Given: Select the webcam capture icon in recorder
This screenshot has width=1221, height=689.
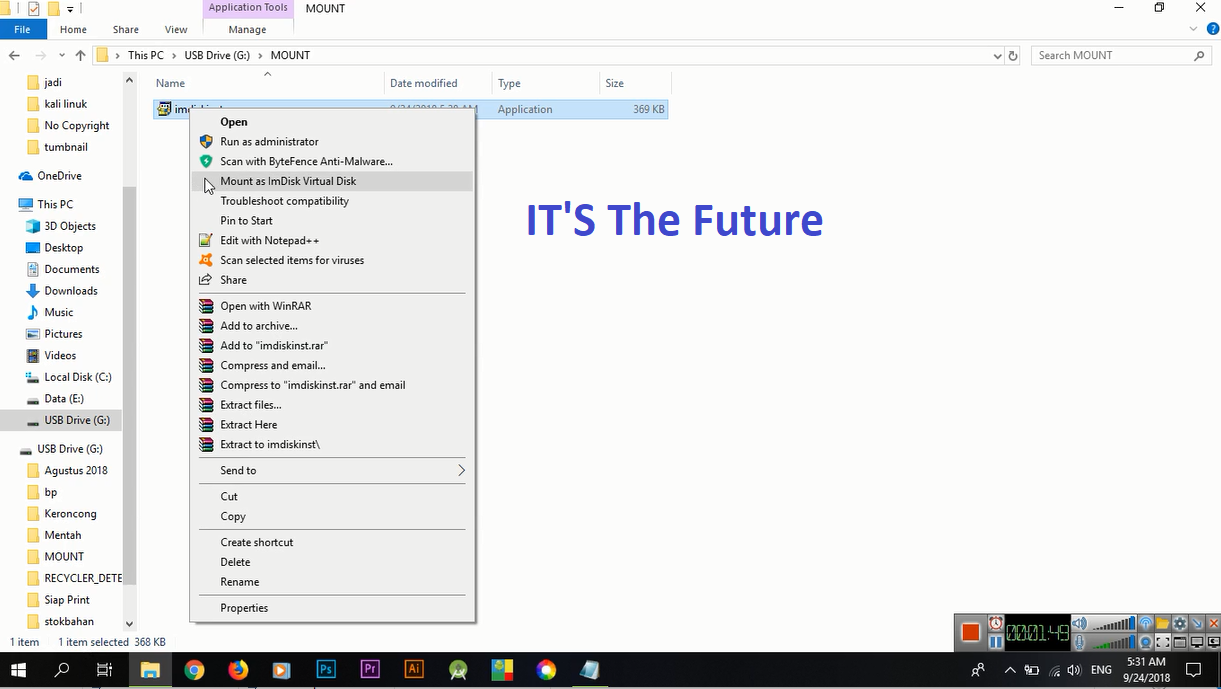Looking at the screenshot, I should coord(1145,641).
